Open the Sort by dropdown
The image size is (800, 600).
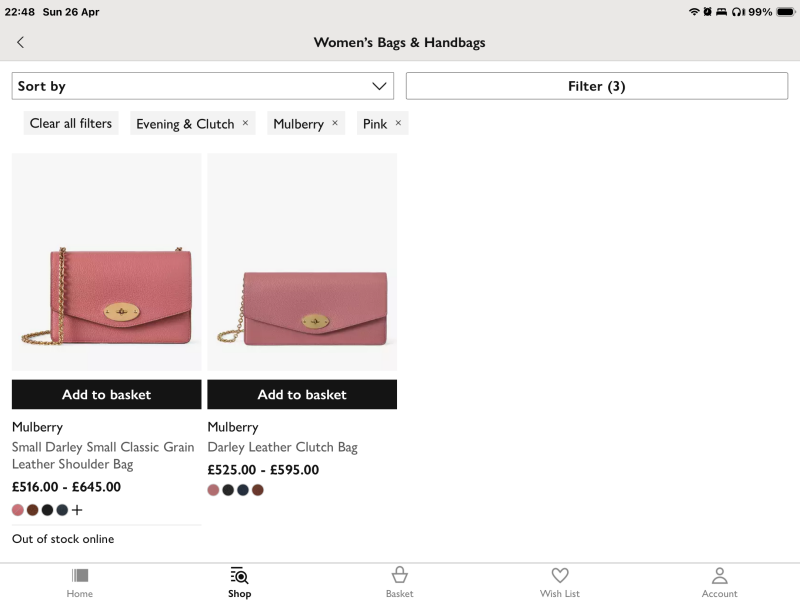coord(200,86)
